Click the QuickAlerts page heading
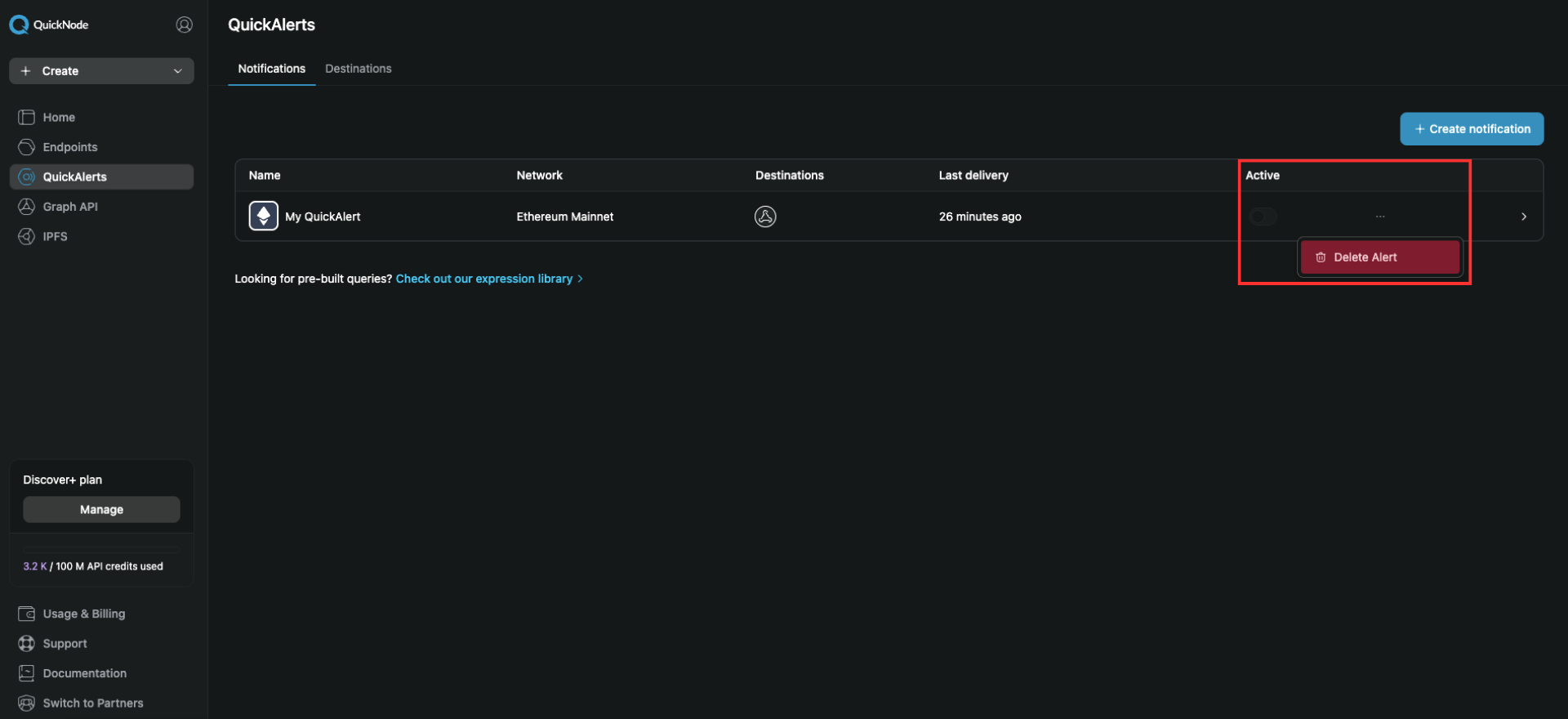1568x719 pixels. [272, 25]
